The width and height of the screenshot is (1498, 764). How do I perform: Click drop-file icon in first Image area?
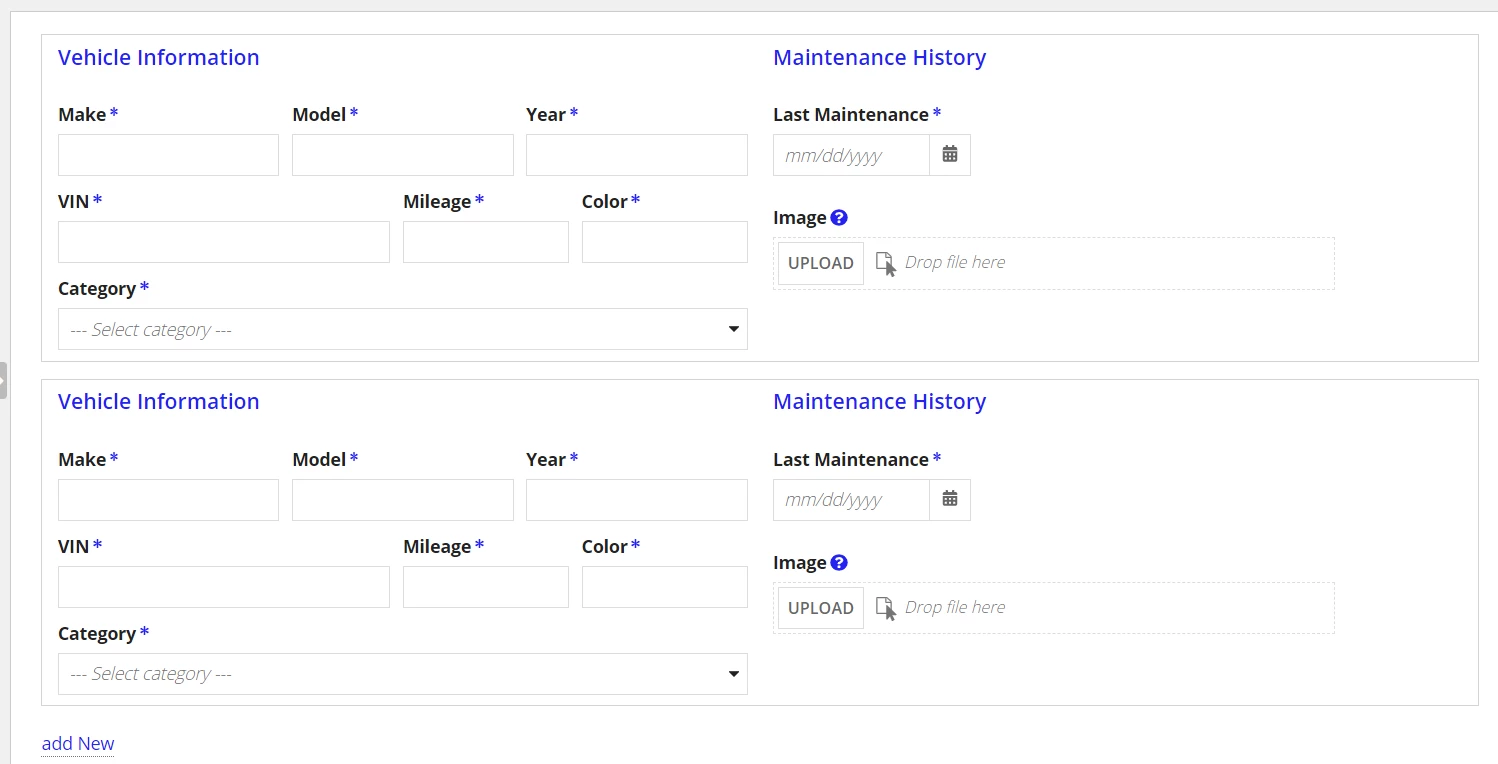[886, 263]
